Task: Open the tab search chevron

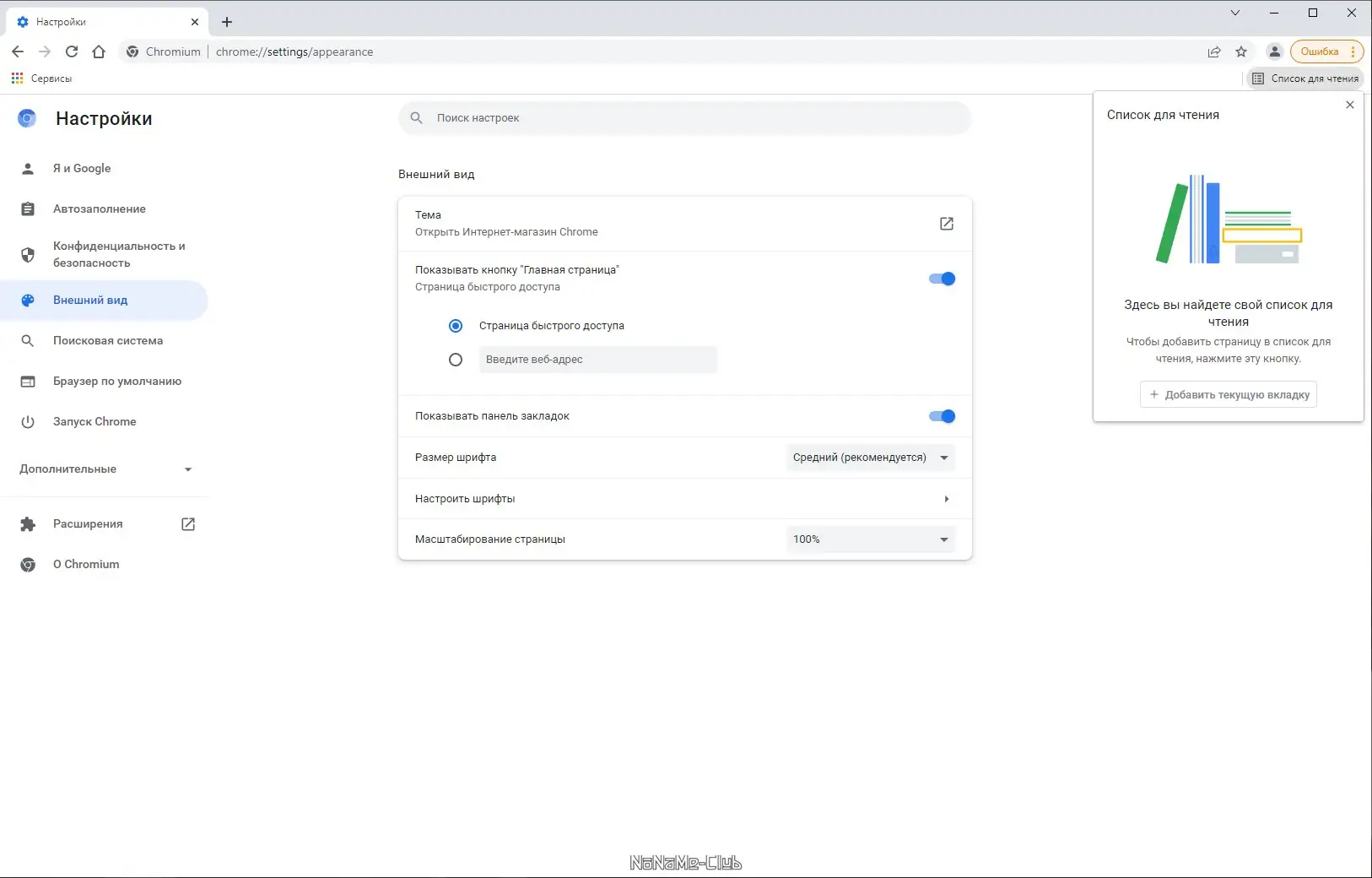Action: coord(1235,13)
